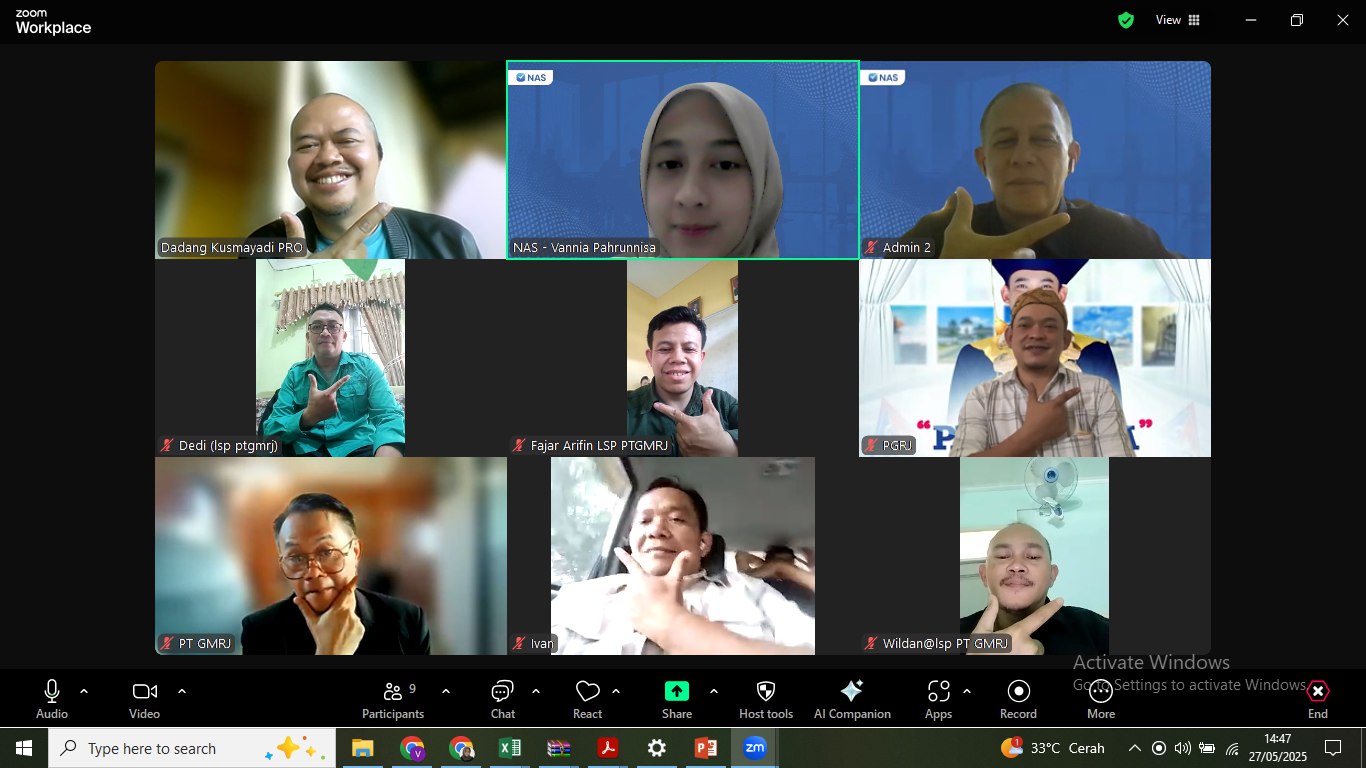This screenshot has height=768, width=1366.
Task: Open the Apps panel
Action: [x=939, y=698]
